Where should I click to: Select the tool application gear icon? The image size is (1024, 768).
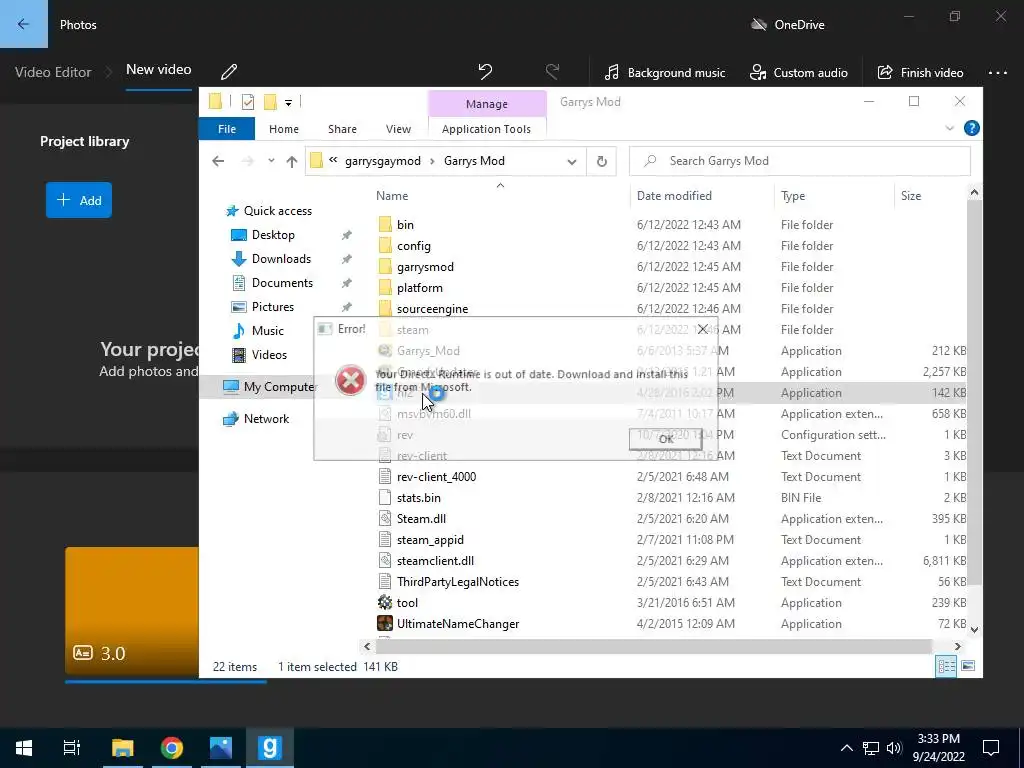coord(385,602)
